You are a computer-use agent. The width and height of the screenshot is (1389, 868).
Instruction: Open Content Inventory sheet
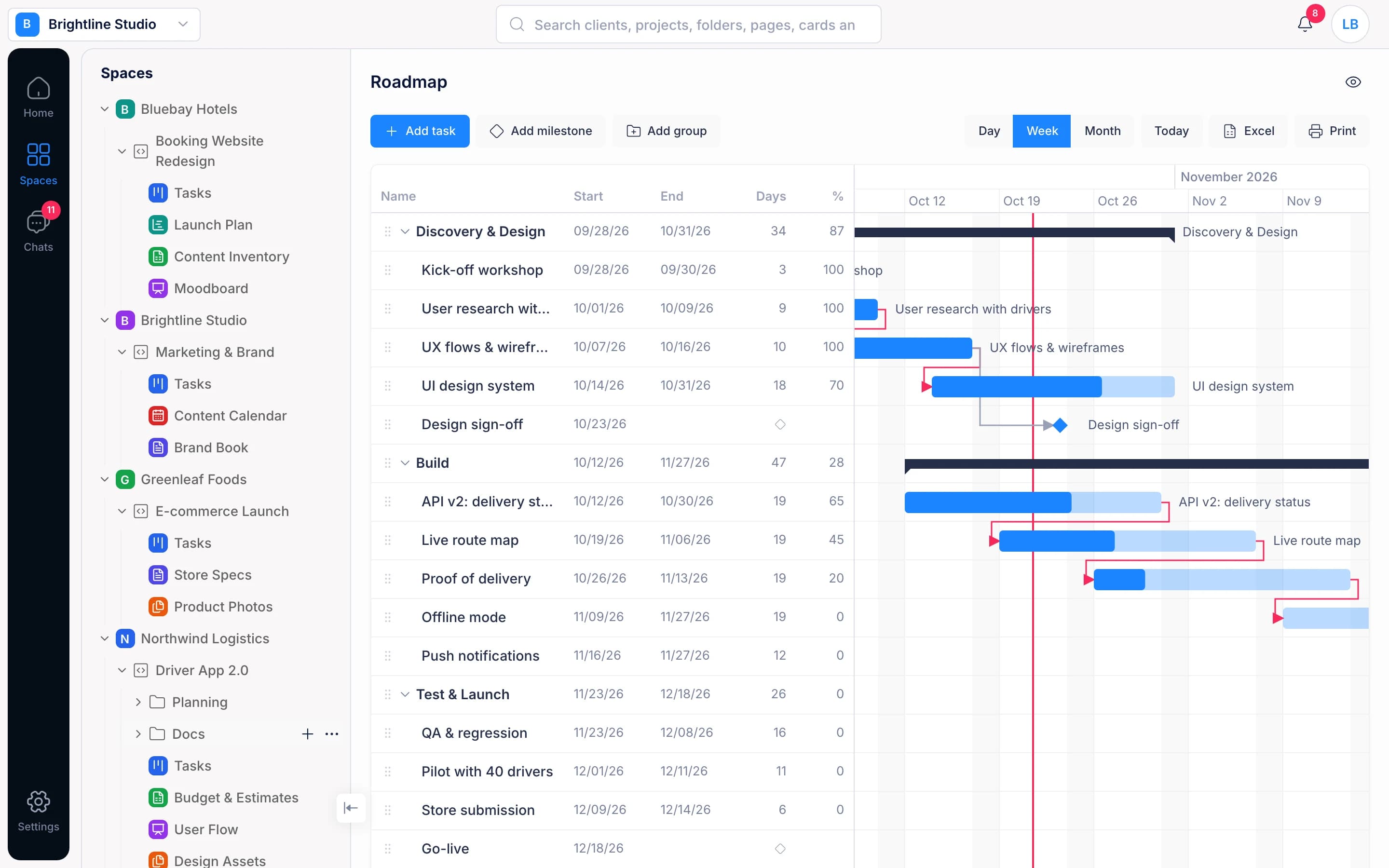pyautogui.click(x=231, y=257)
